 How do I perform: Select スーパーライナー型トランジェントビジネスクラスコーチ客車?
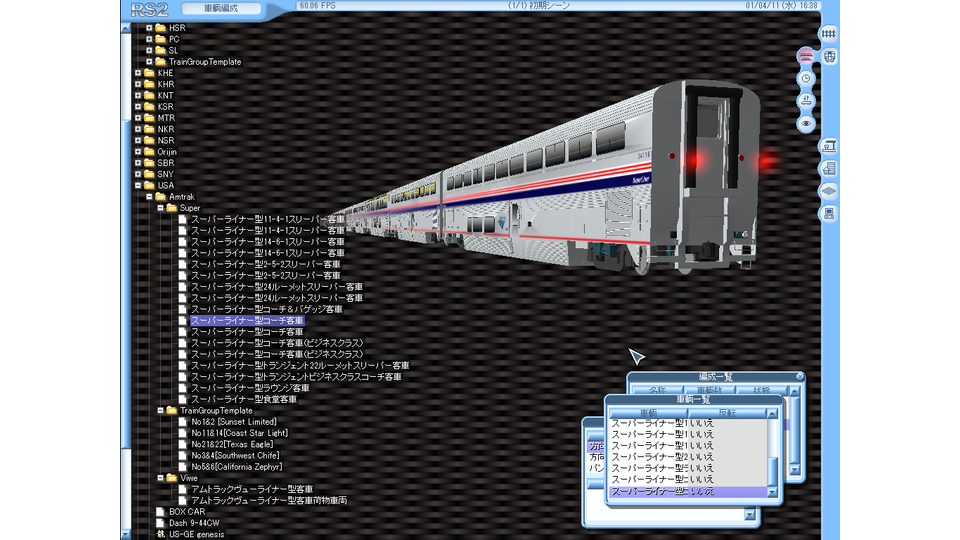[296, 377]
